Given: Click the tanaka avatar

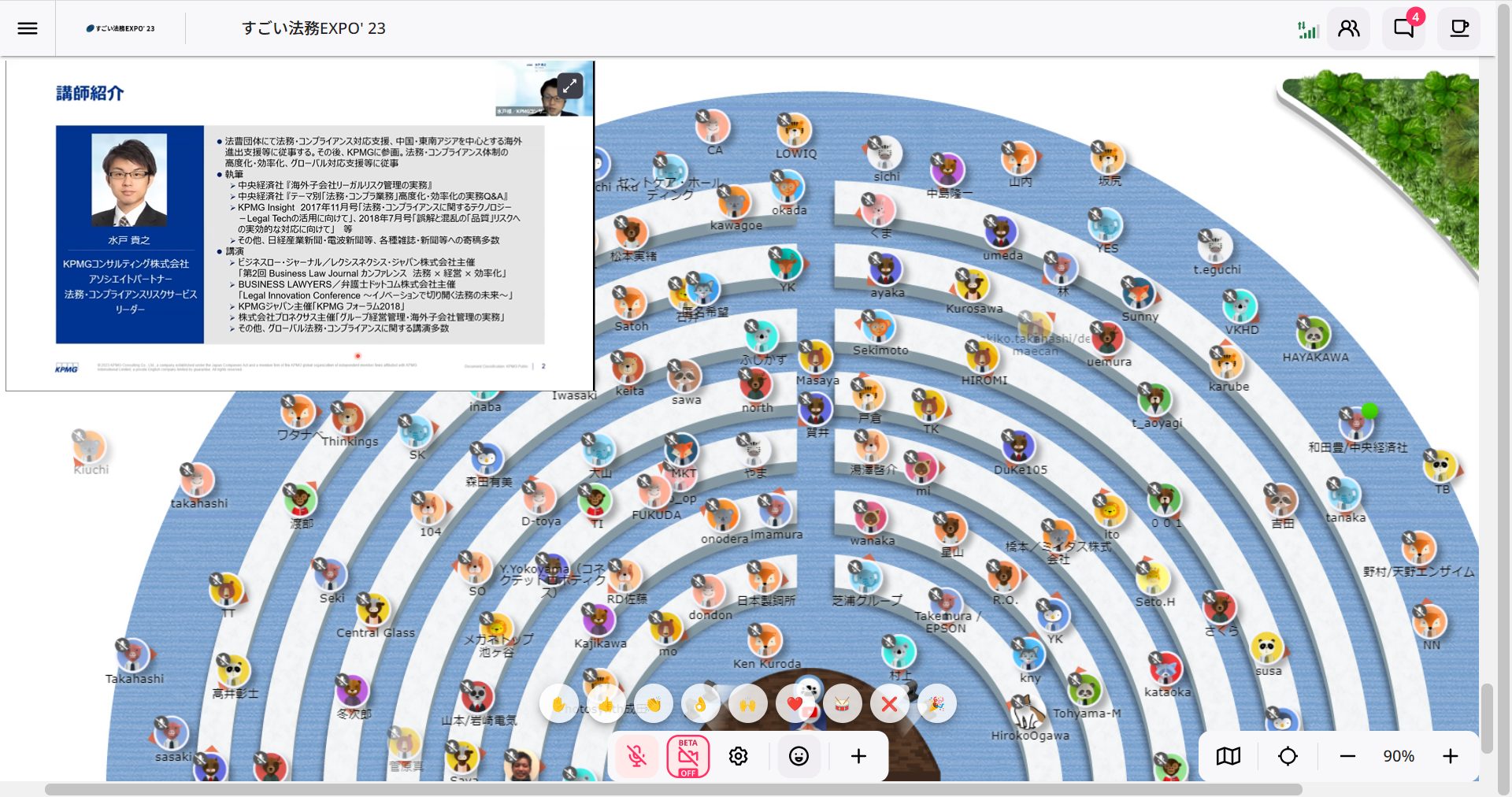Looking at the screenshot, I should point(1344,495).
